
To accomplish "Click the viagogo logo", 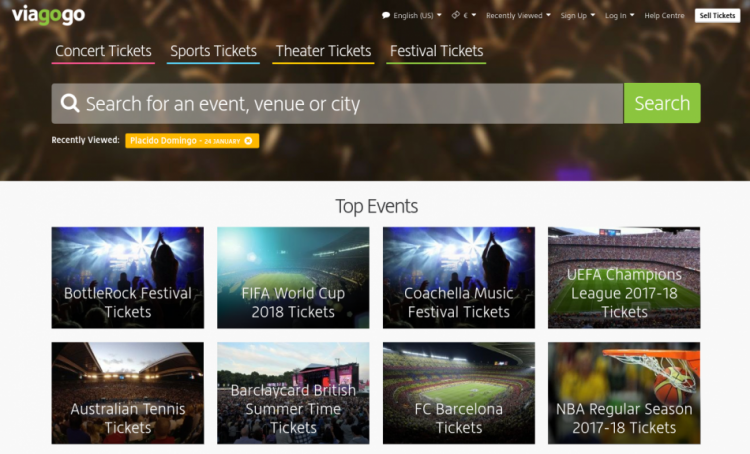I will (x=48, y=15).
